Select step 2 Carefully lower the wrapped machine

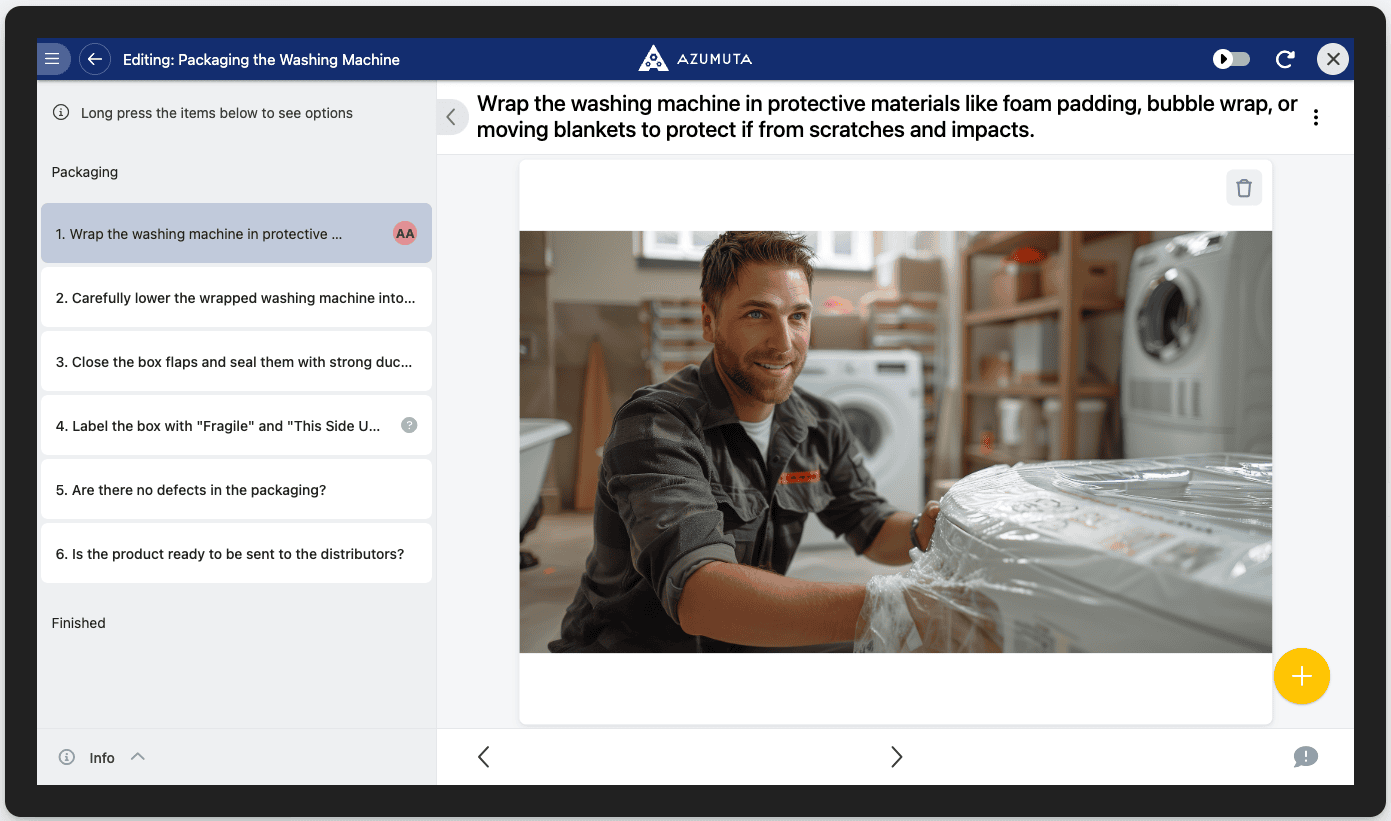tap(236, 298)
